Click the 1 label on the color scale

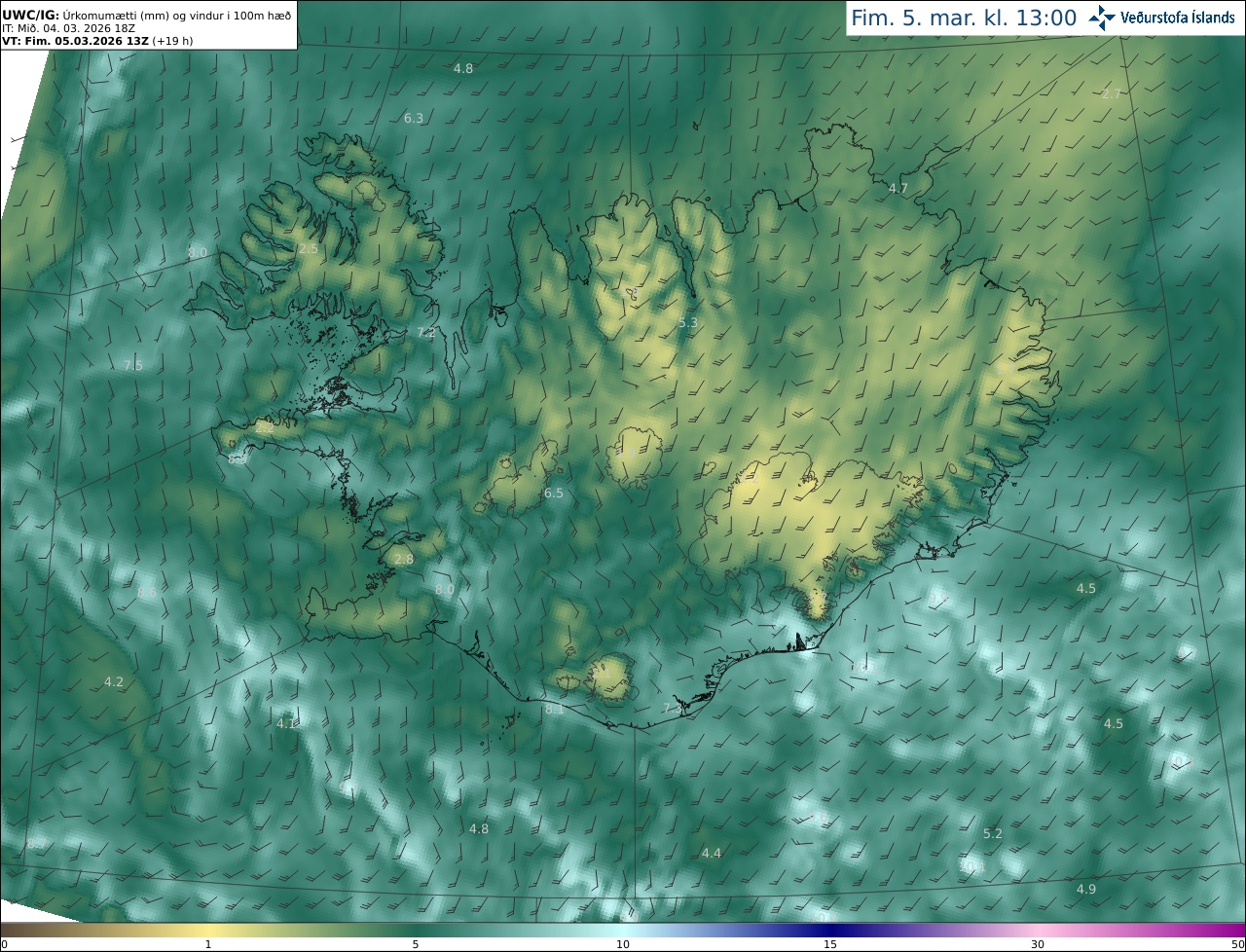[207, 944]
